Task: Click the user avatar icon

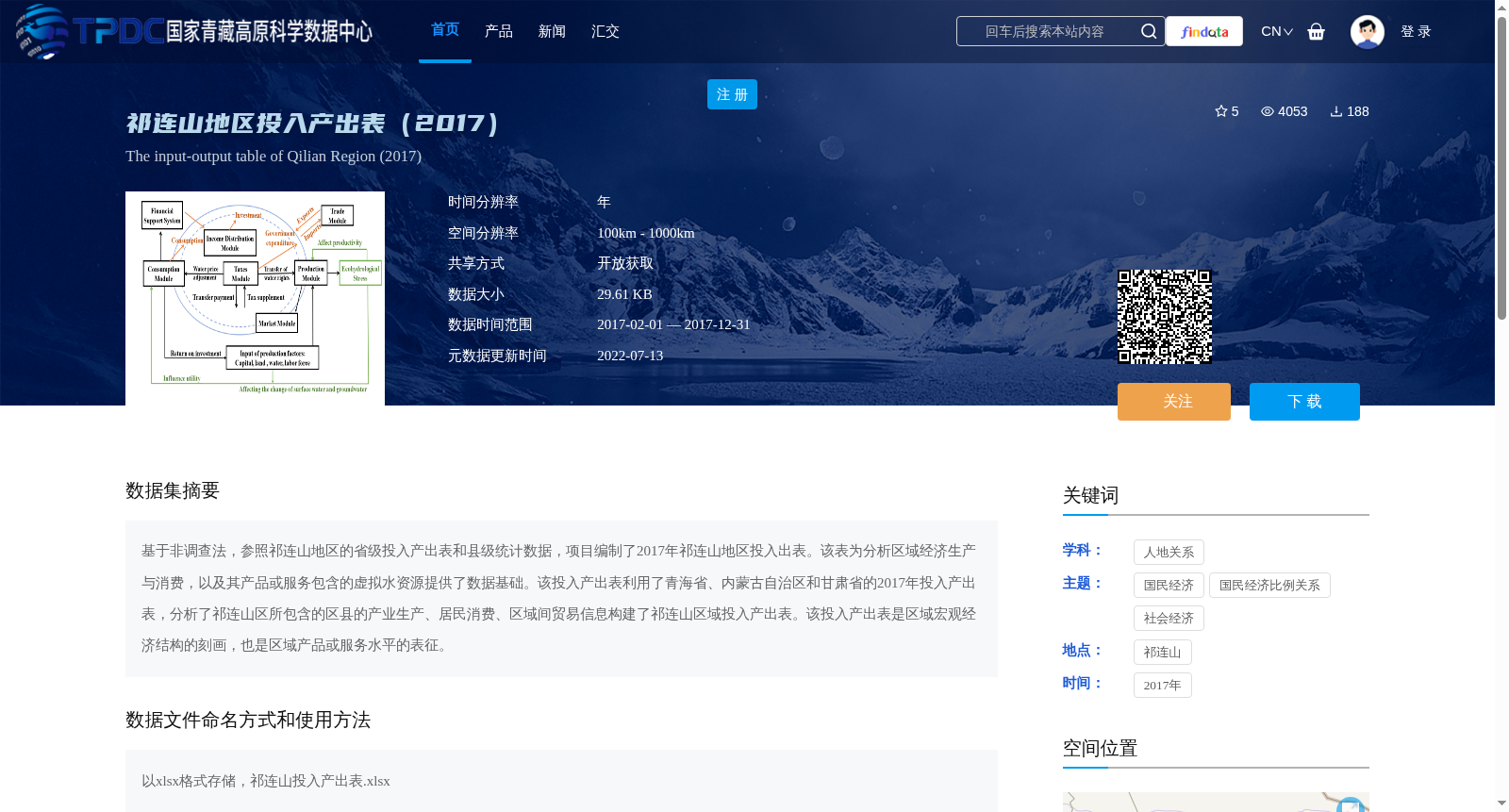Action: (1367, 31)
